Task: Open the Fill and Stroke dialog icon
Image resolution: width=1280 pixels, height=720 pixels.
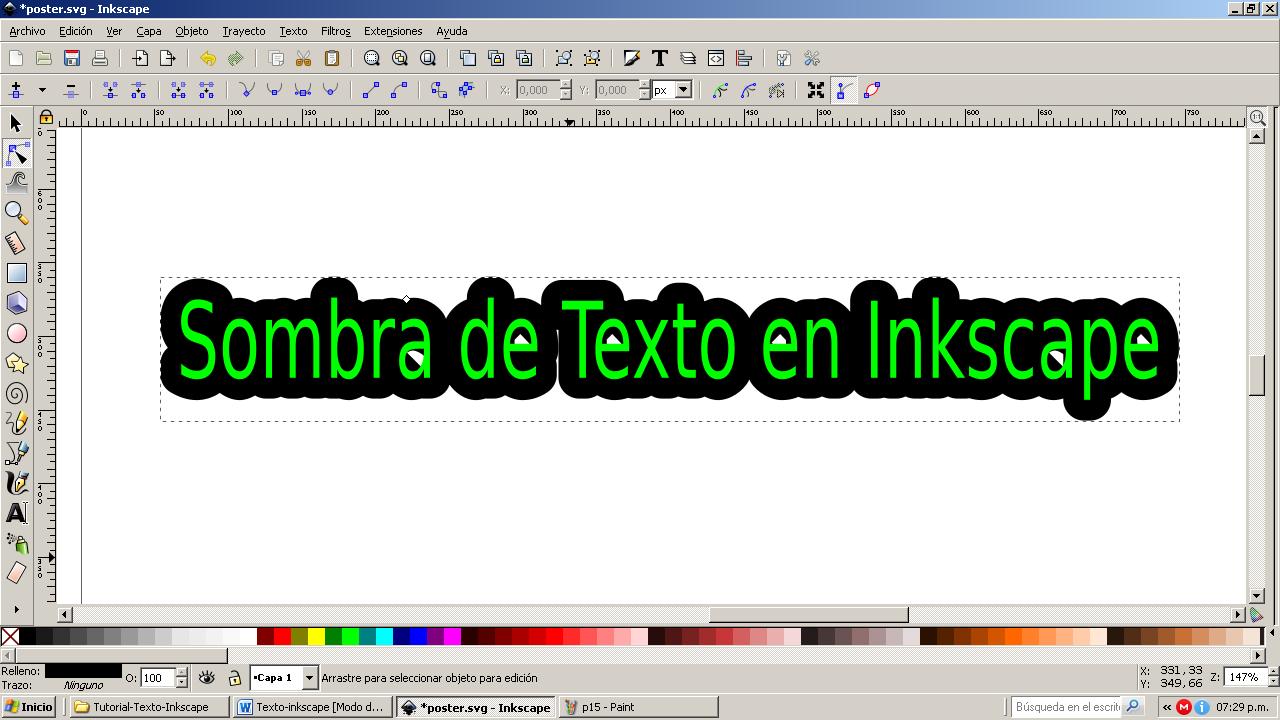Action: (x=632, y=59)
